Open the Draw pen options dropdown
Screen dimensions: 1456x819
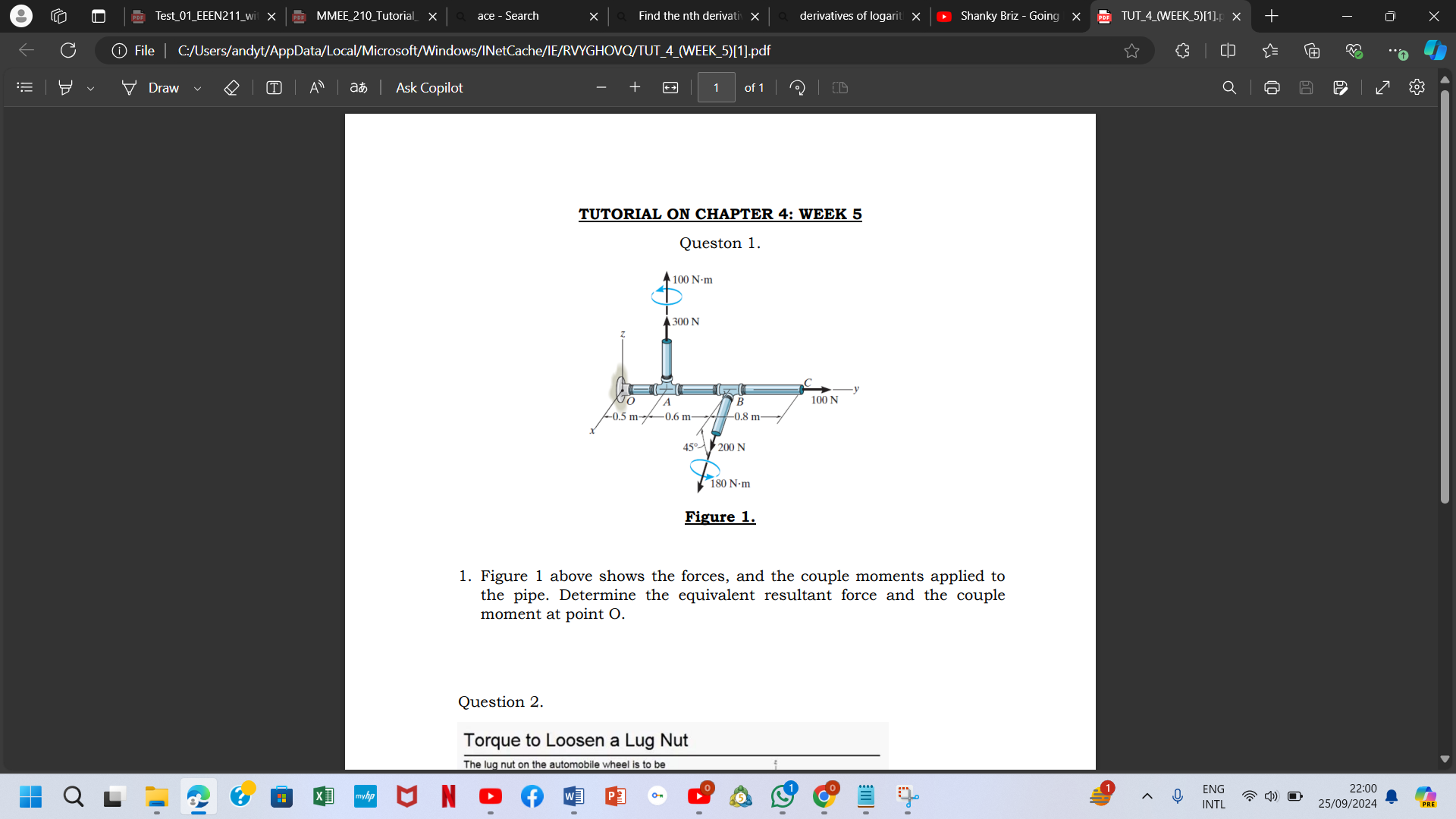(x=197, y=87)
